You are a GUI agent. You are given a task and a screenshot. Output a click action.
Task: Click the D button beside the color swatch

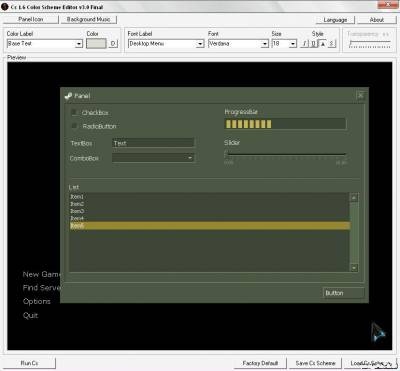tap(113, 44)
